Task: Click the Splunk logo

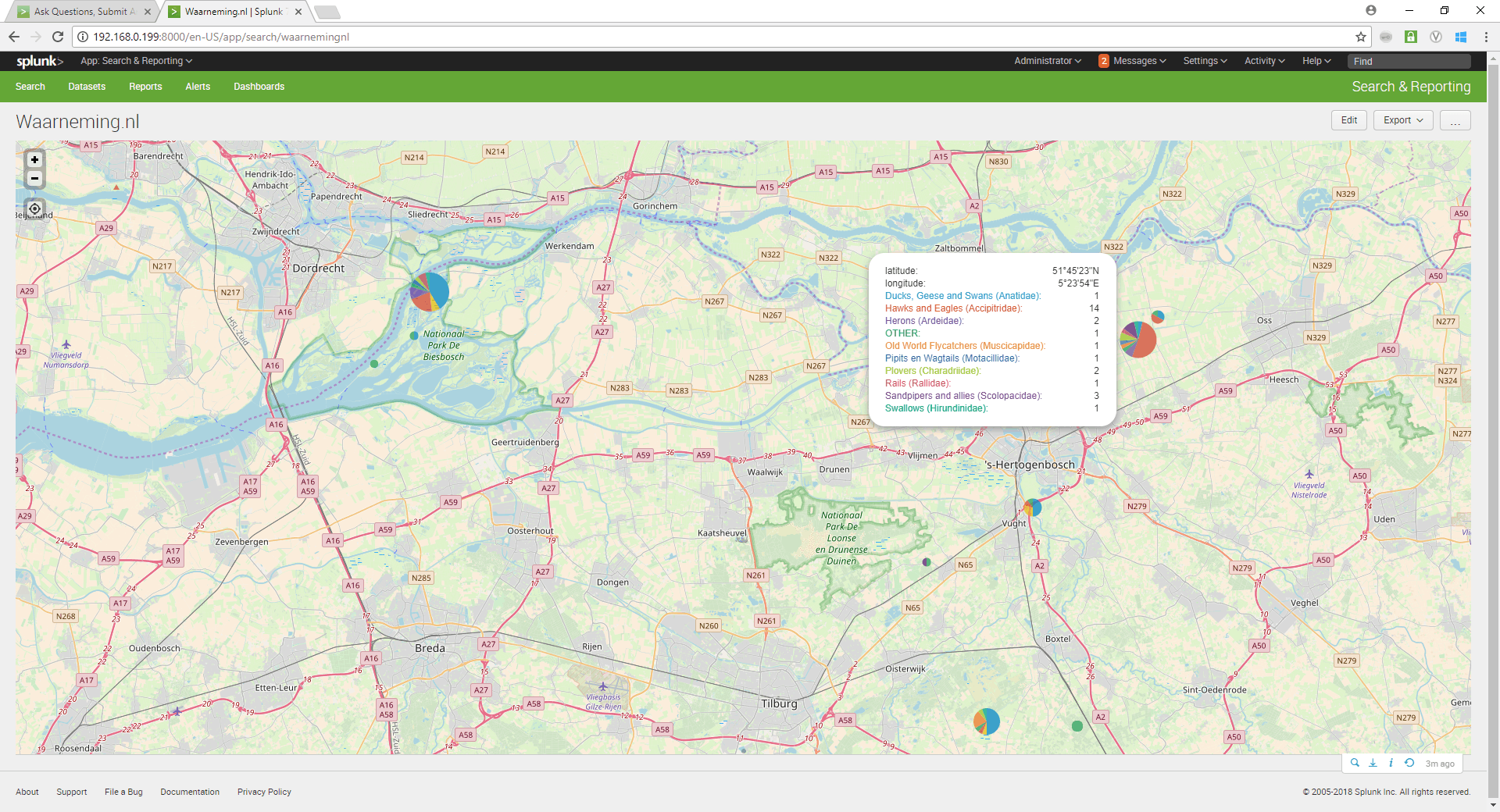Action: (x=39, y=61)
